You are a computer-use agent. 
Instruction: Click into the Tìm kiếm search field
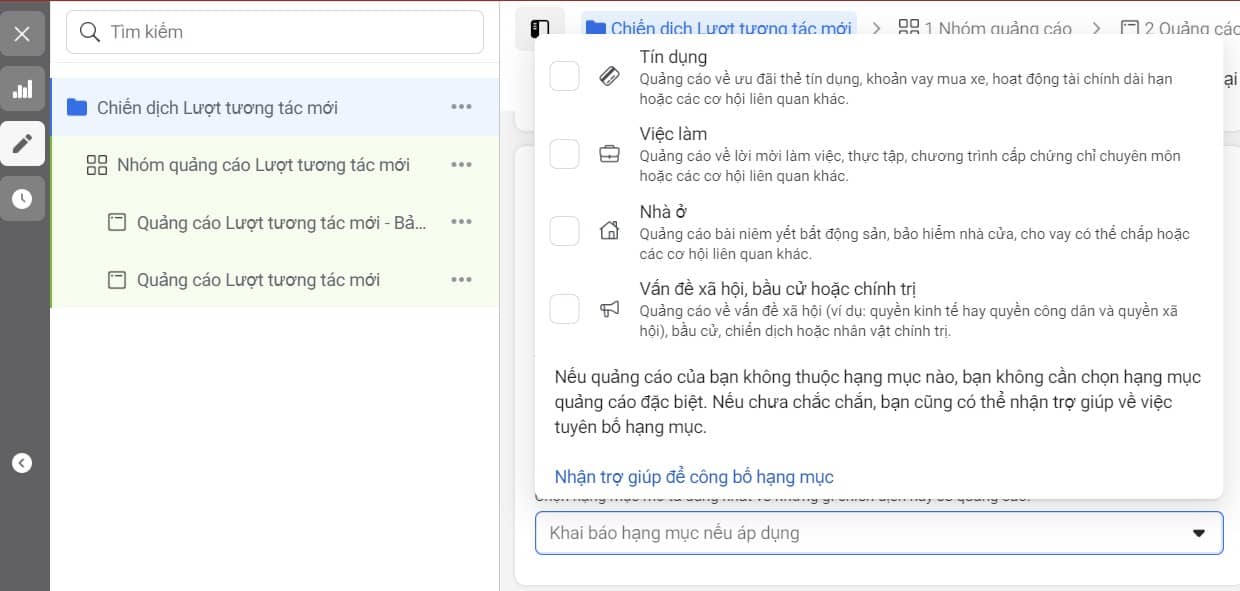coord(275,32)
